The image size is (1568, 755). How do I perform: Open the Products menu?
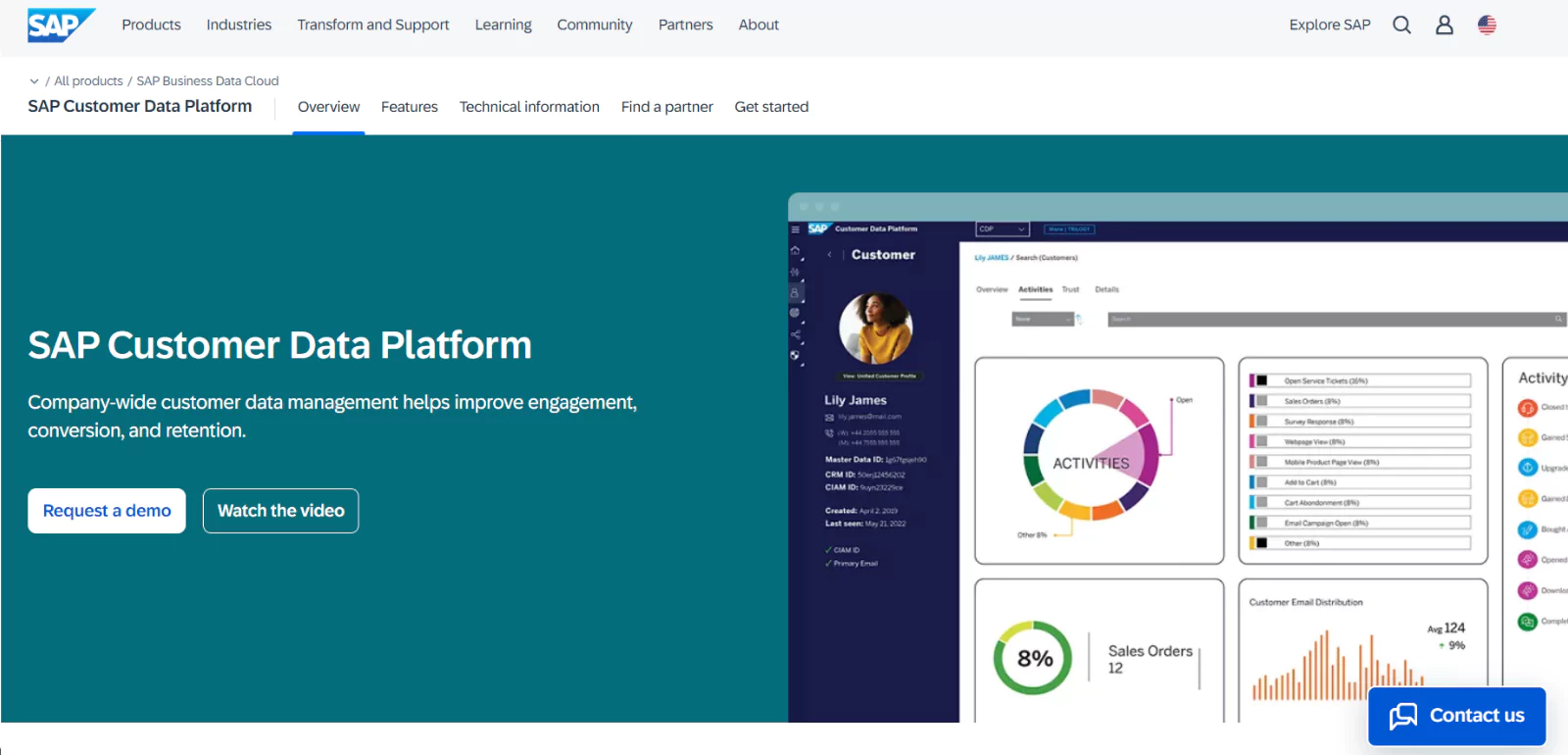(151, 25)
